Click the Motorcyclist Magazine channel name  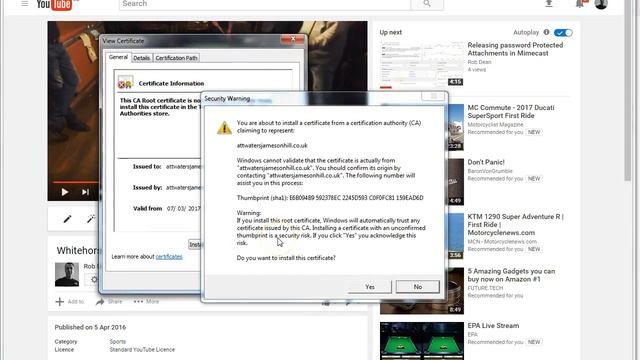[x=495, y=124]
